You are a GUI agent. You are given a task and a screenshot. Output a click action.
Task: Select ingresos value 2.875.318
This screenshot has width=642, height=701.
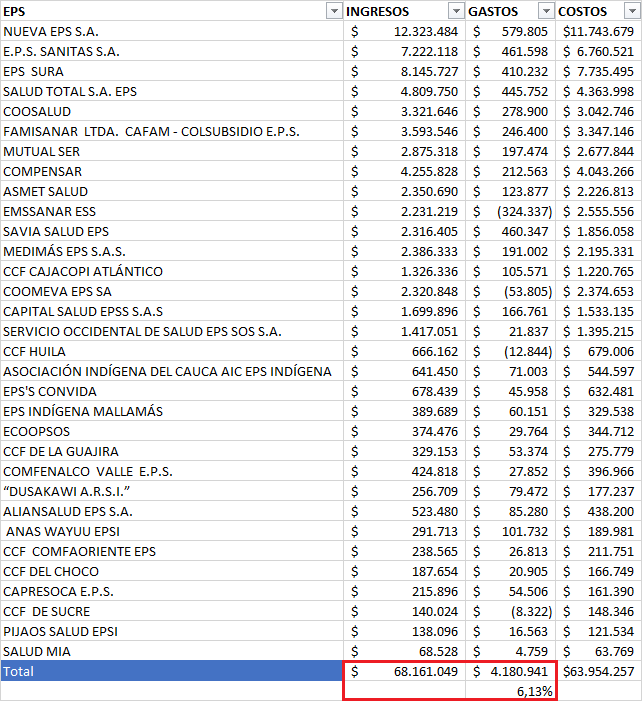point(405,152)
